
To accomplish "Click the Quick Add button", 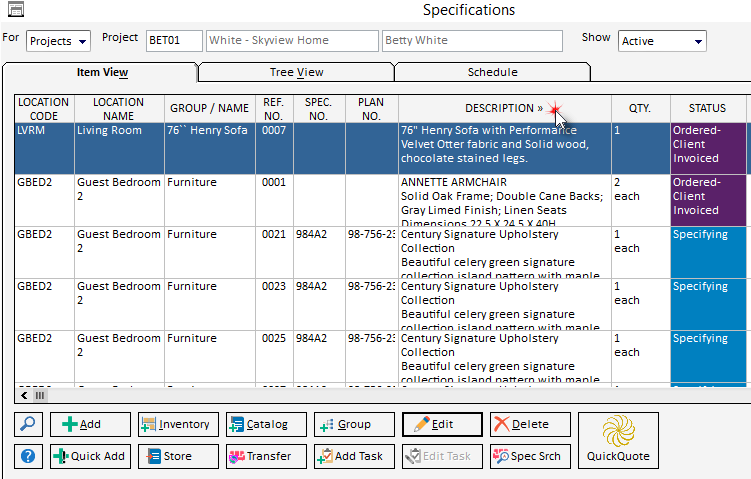I will click(89, 456).
